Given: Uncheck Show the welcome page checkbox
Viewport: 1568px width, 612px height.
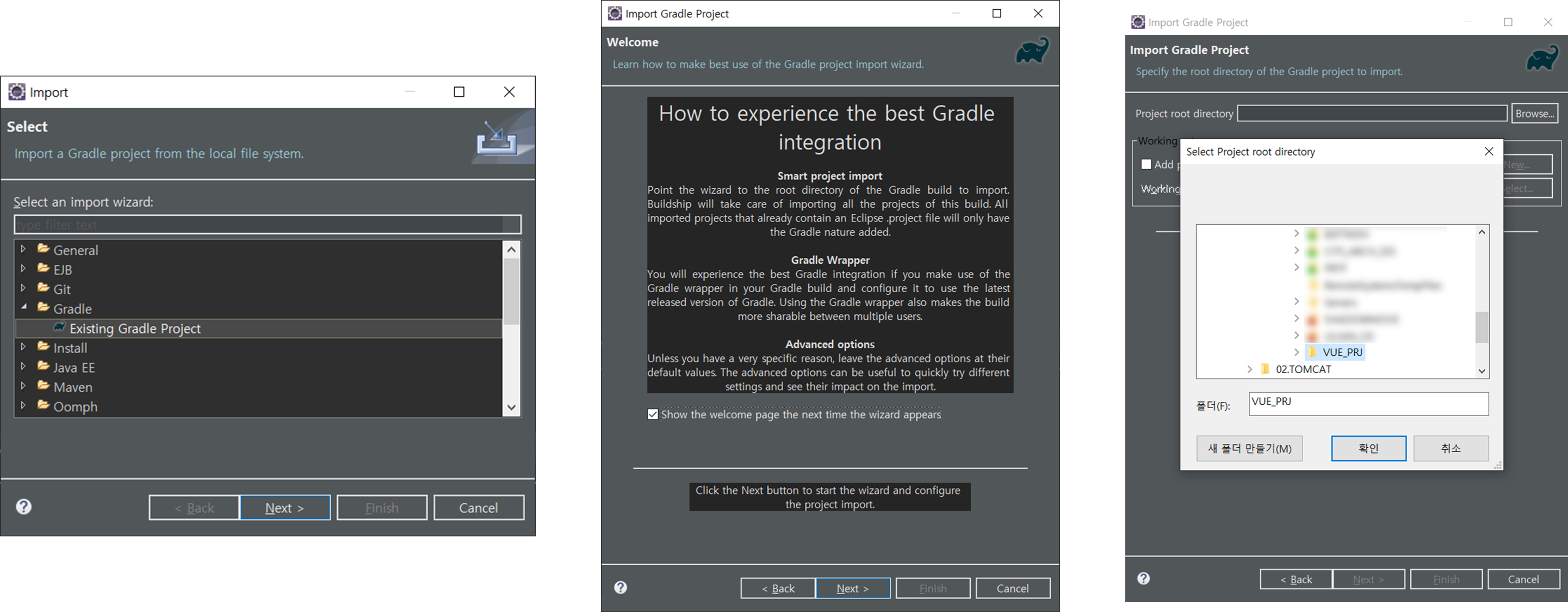Looking at the screenshot, I should point(653,415).
